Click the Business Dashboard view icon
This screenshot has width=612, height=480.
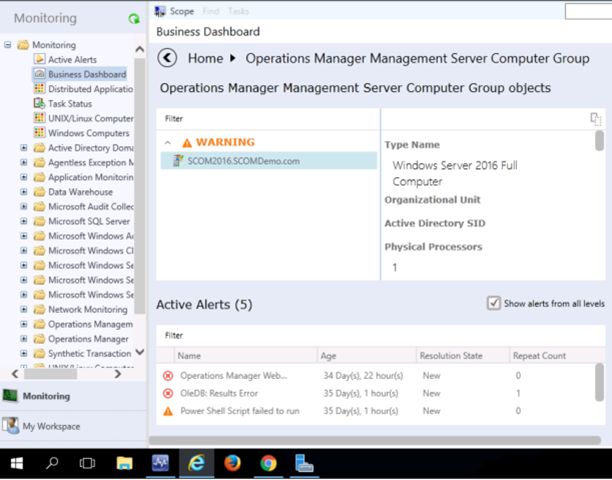point(39,74)
